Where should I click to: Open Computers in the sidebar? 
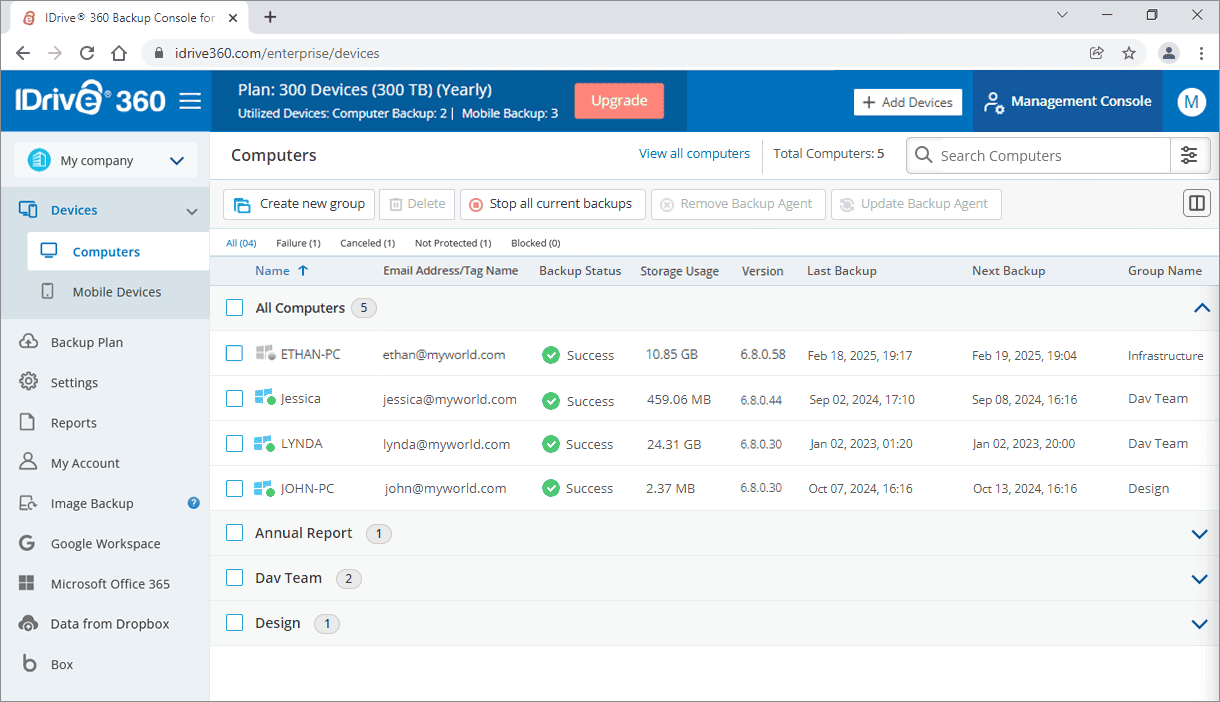(118, 252)
